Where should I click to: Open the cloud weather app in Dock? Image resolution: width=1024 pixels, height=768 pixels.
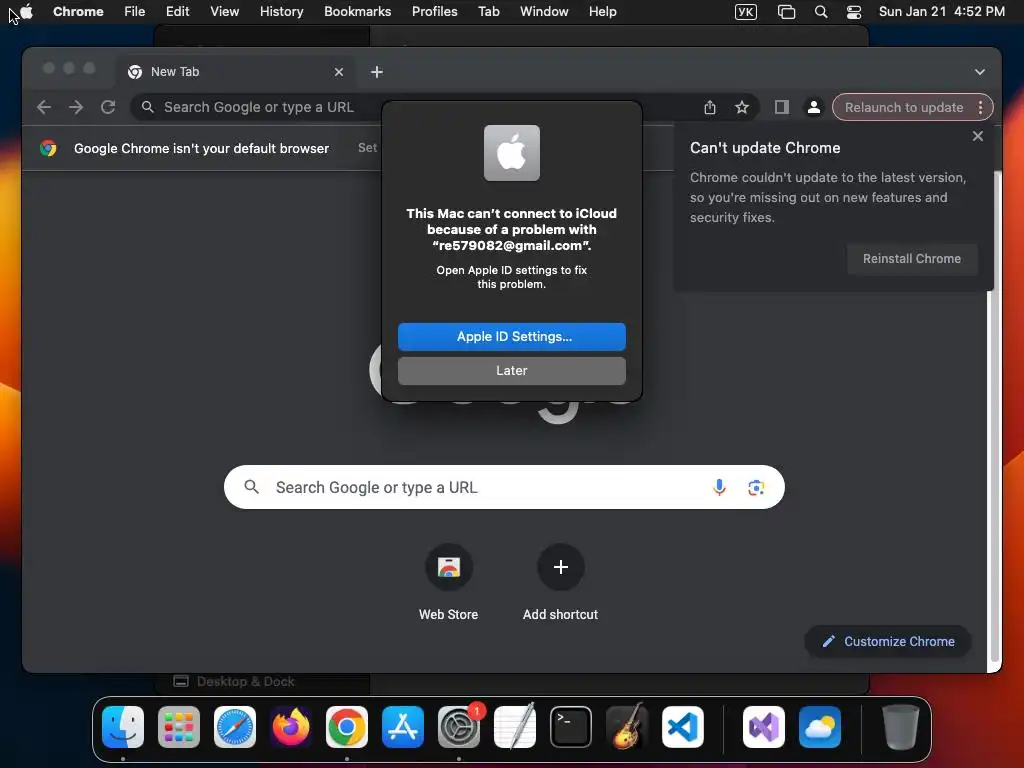(820, 727)
